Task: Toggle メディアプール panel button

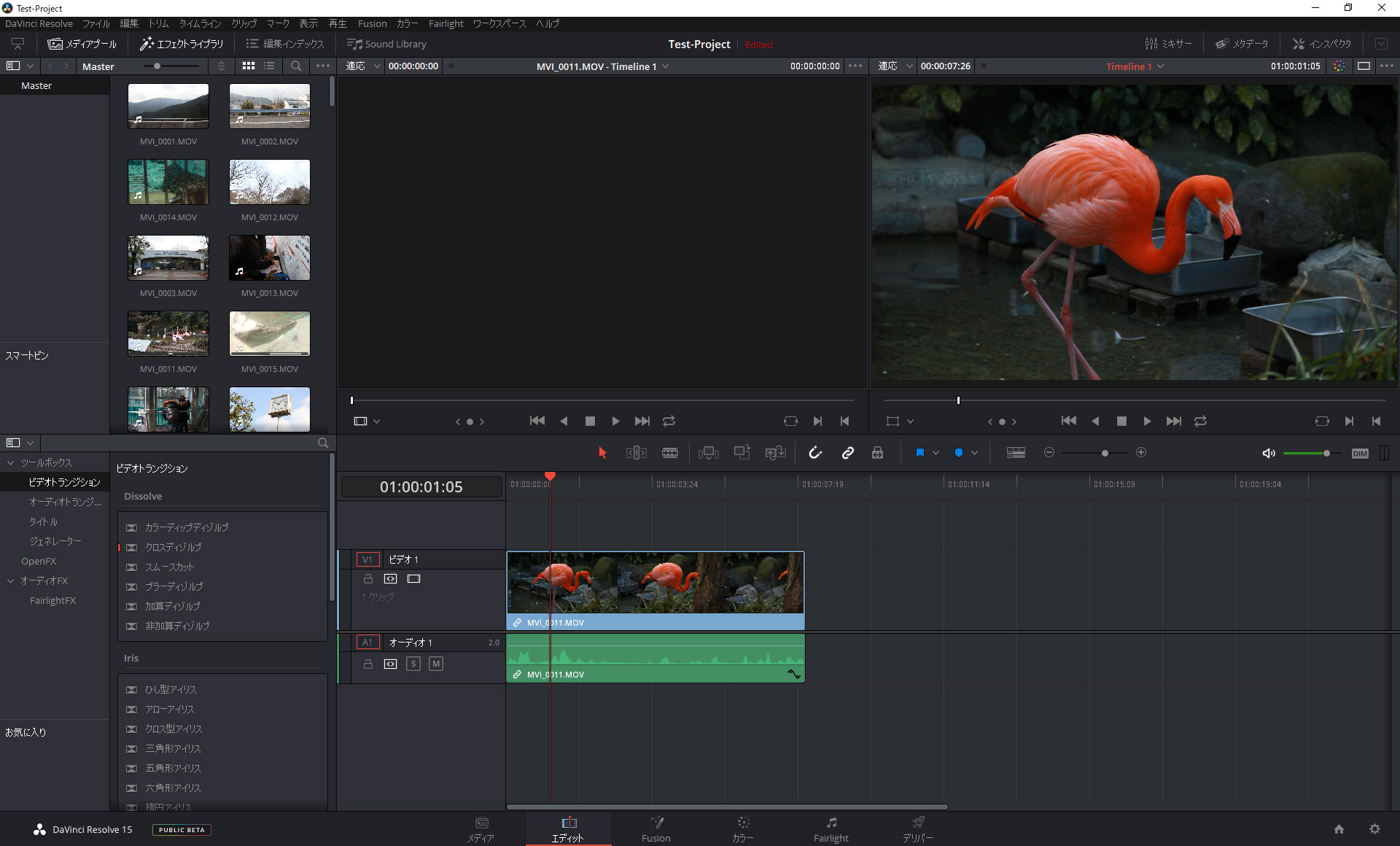Action: (x=82, y=44)
